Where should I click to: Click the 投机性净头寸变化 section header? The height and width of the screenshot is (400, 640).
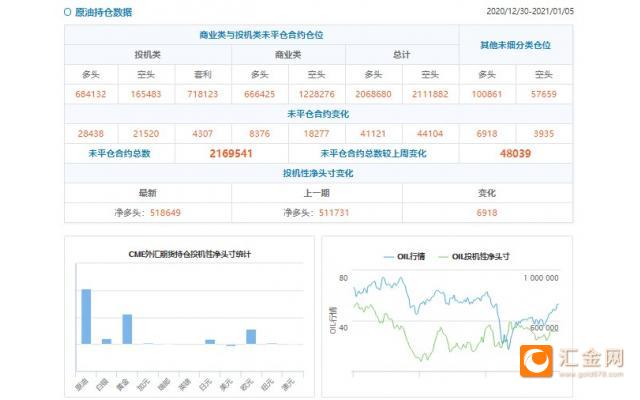(318, 173)
